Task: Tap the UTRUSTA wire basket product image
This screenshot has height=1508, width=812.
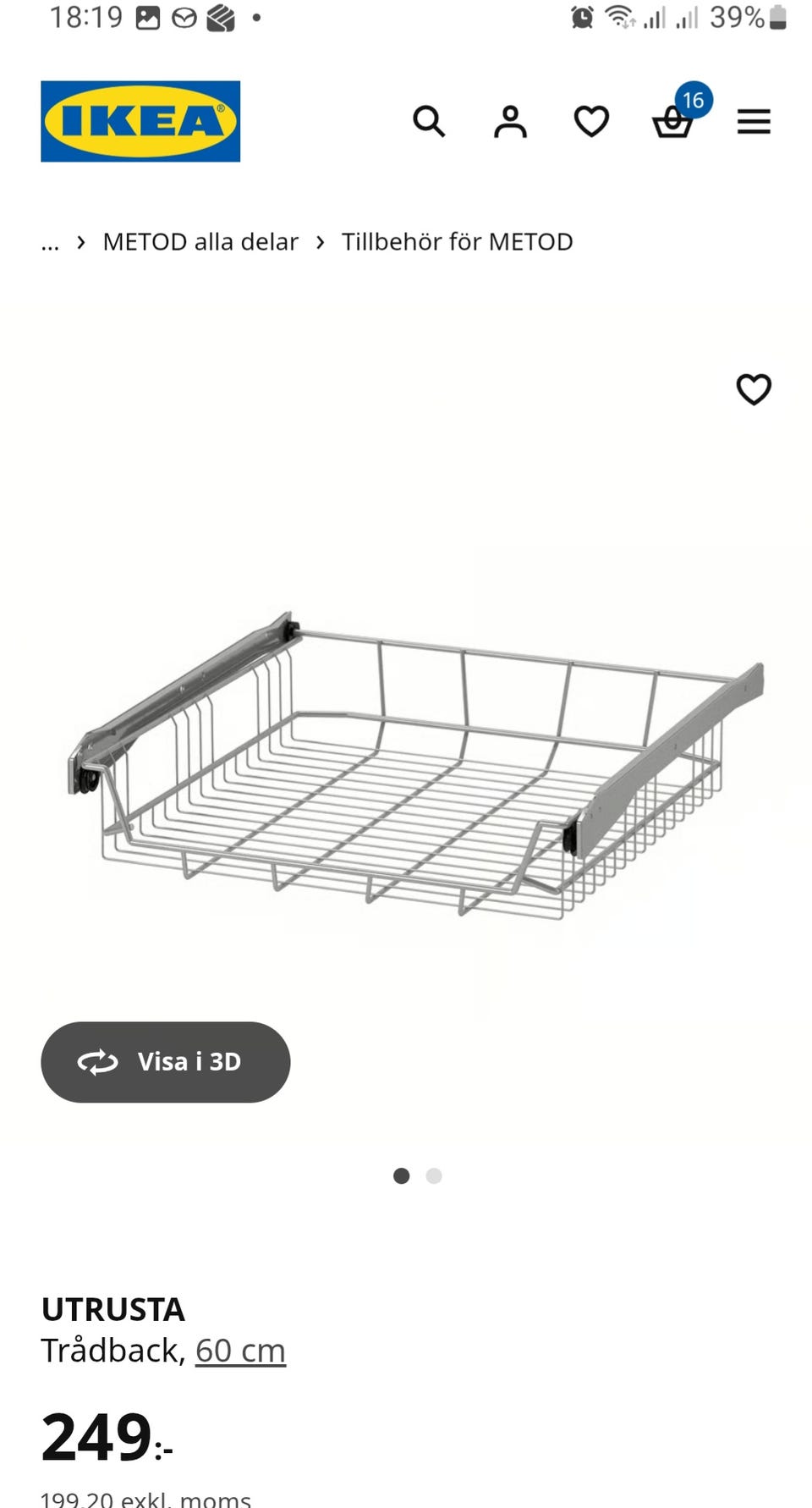Action: (x=414, y=766)
